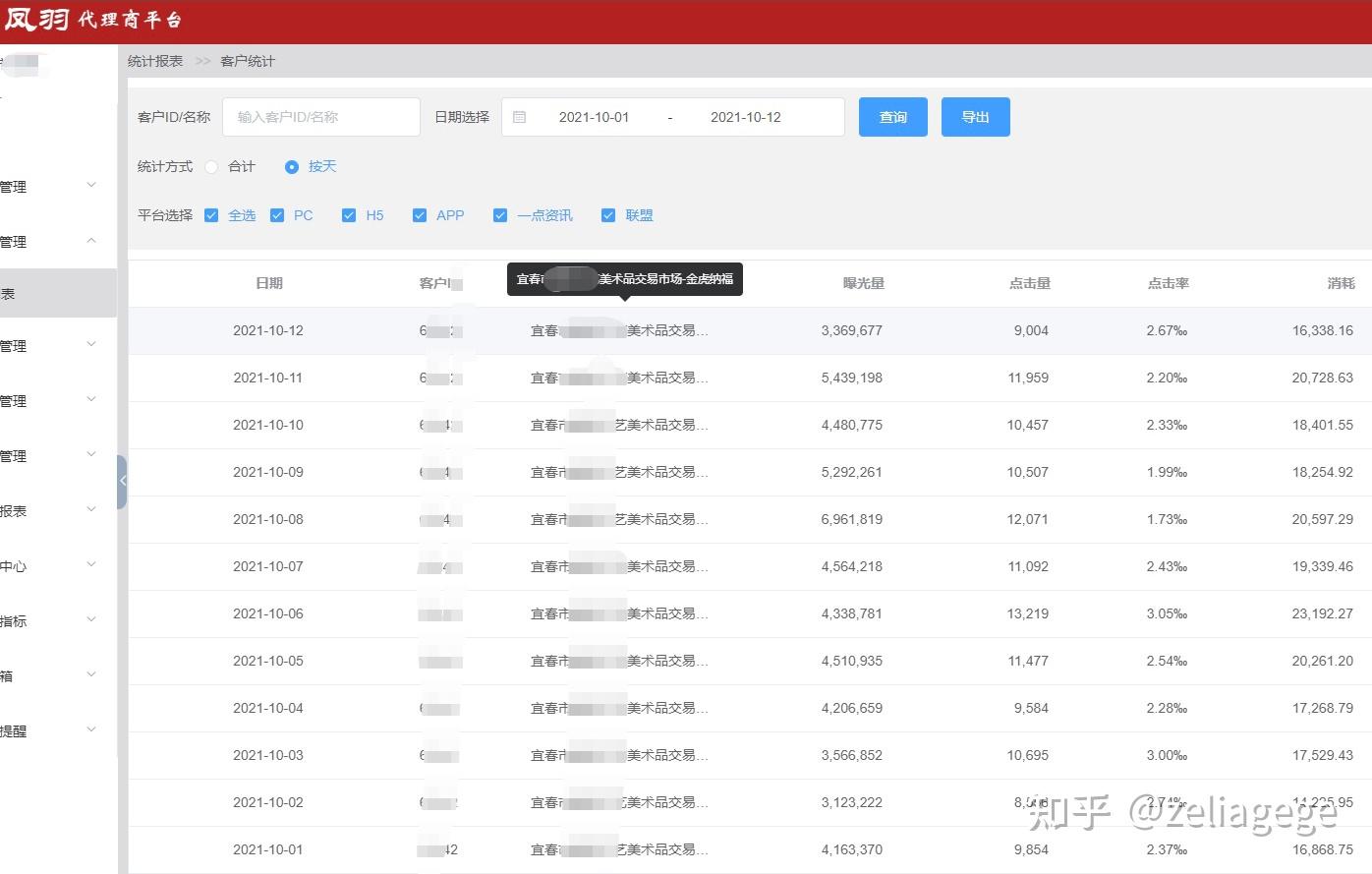Screen dimensions: 1372x874
Task: Select the 2021-10-10 date cell
Action: 268,425
